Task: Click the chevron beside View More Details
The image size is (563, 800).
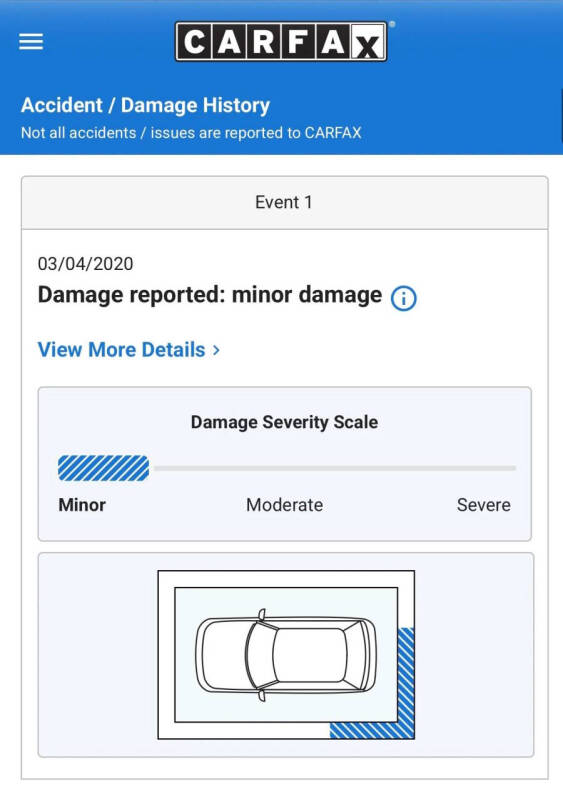Action: 216,350
